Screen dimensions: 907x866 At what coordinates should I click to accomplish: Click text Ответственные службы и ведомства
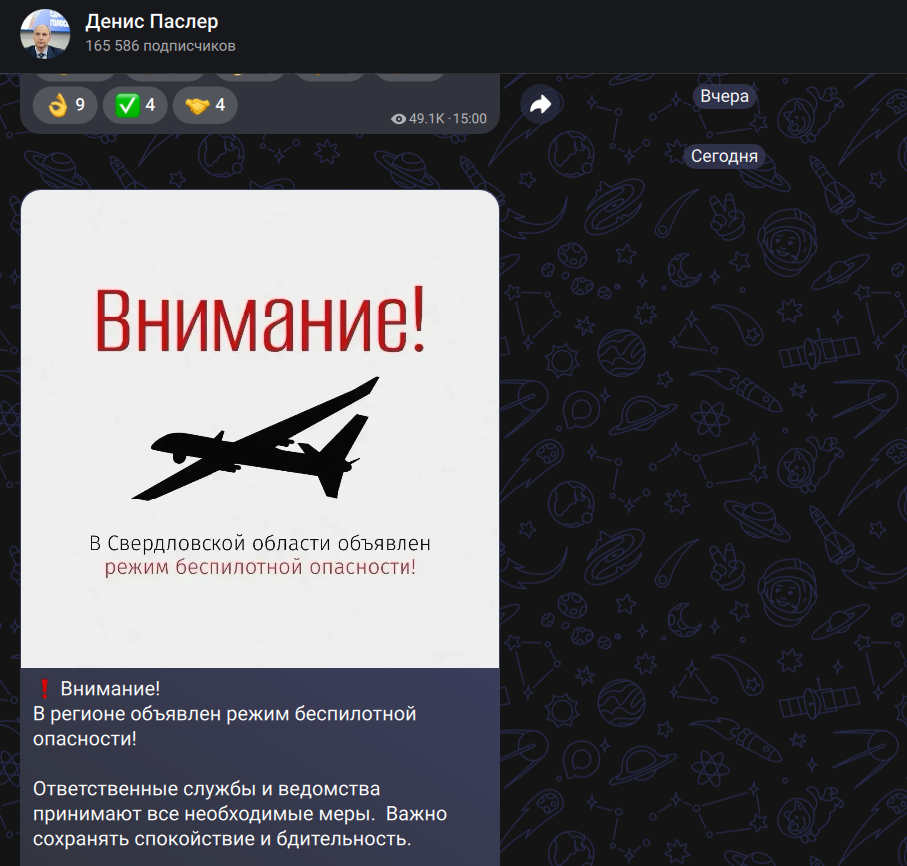(207, 789)
